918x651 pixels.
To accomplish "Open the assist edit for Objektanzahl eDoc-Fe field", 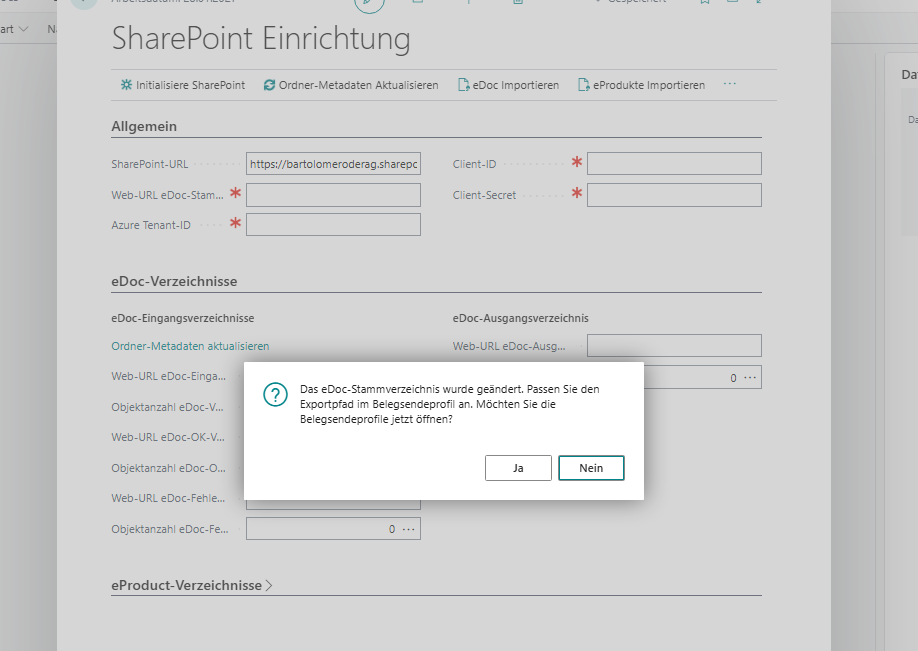I will click(x=409, y=528).
